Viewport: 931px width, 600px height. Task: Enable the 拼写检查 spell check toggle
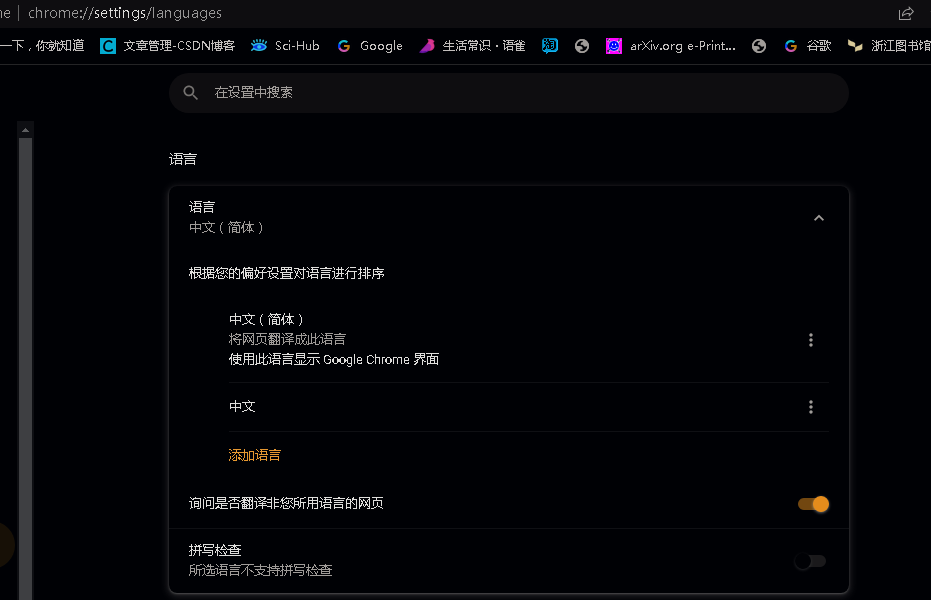(x=810, y=561)
